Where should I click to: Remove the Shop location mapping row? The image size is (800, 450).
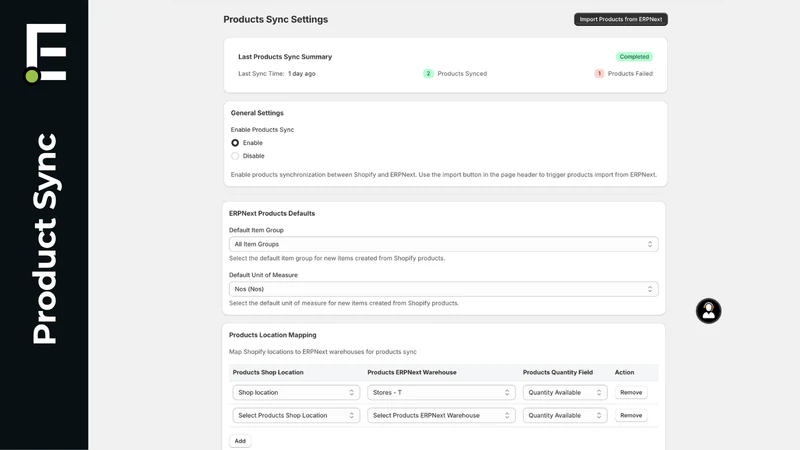pyautogui.click(x=631, y=392)
